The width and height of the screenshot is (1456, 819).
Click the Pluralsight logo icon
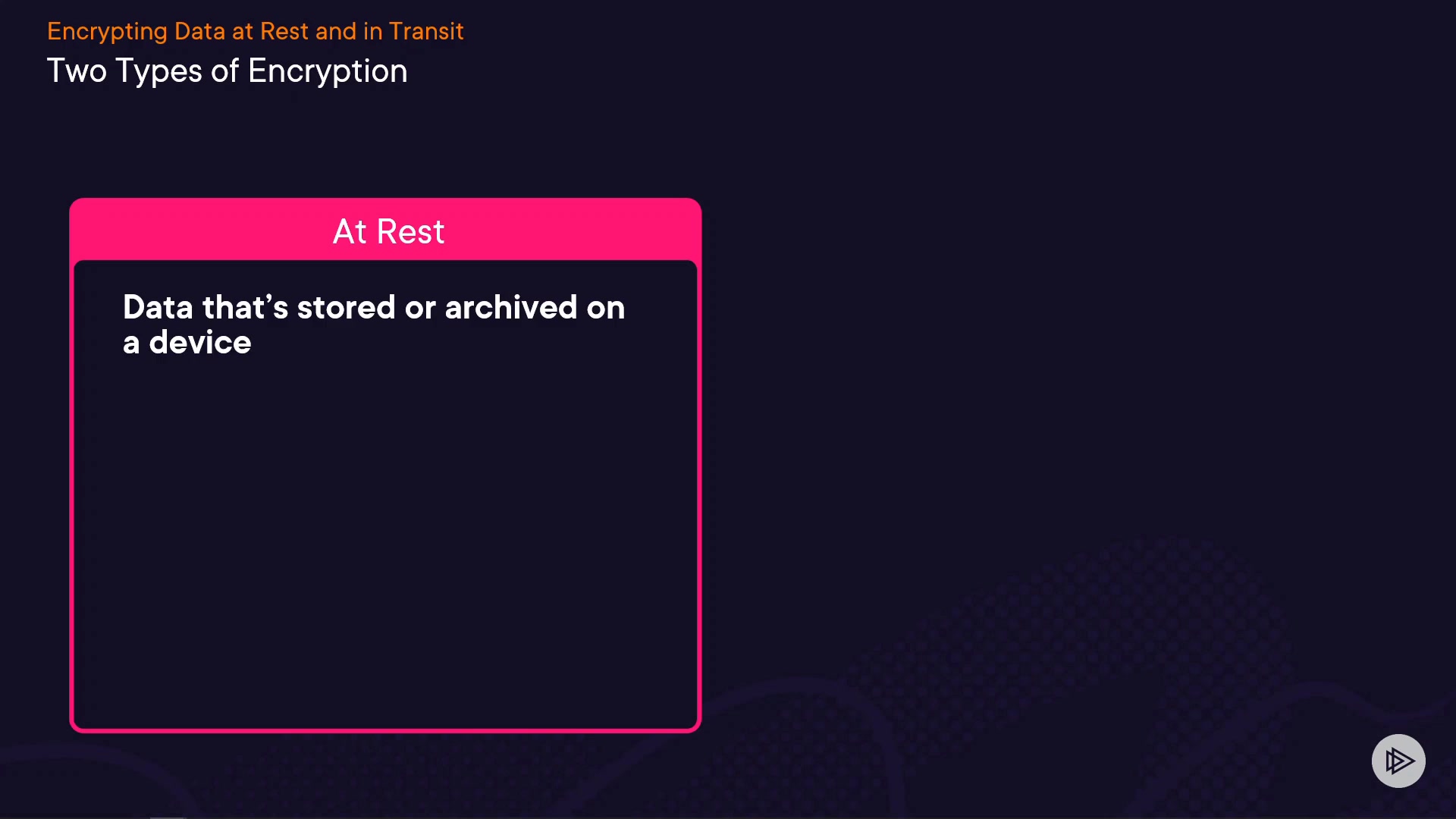tap(1398, 761)
